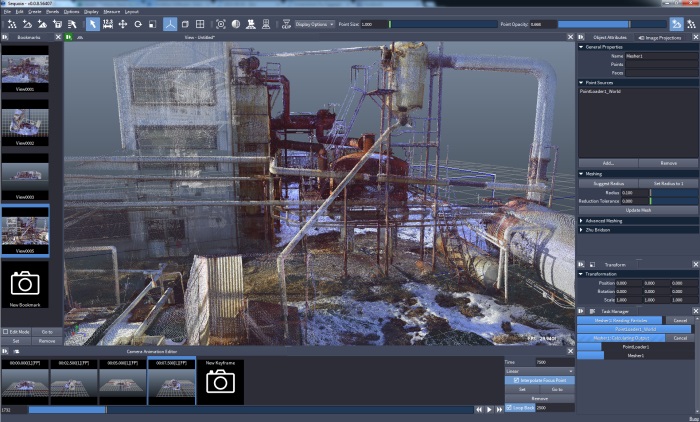Toggle the Edit Mode checkbox
The image size is (700, 422).
[5, 332]
